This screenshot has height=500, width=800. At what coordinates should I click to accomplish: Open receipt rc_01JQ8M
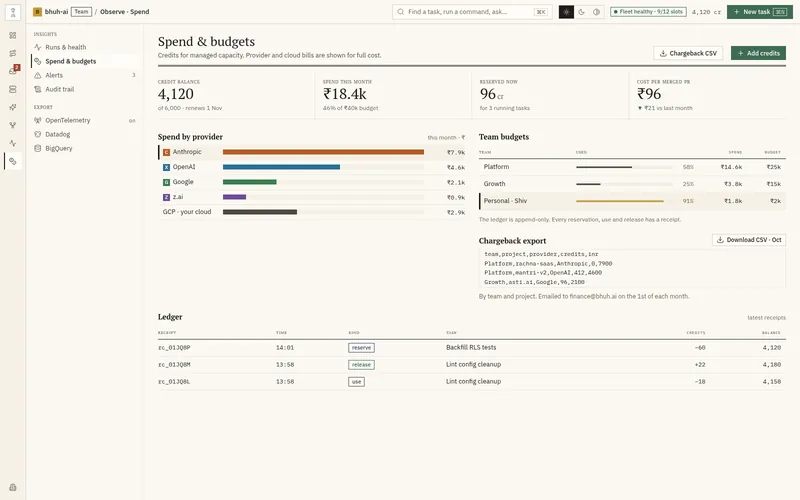[174, 365]
